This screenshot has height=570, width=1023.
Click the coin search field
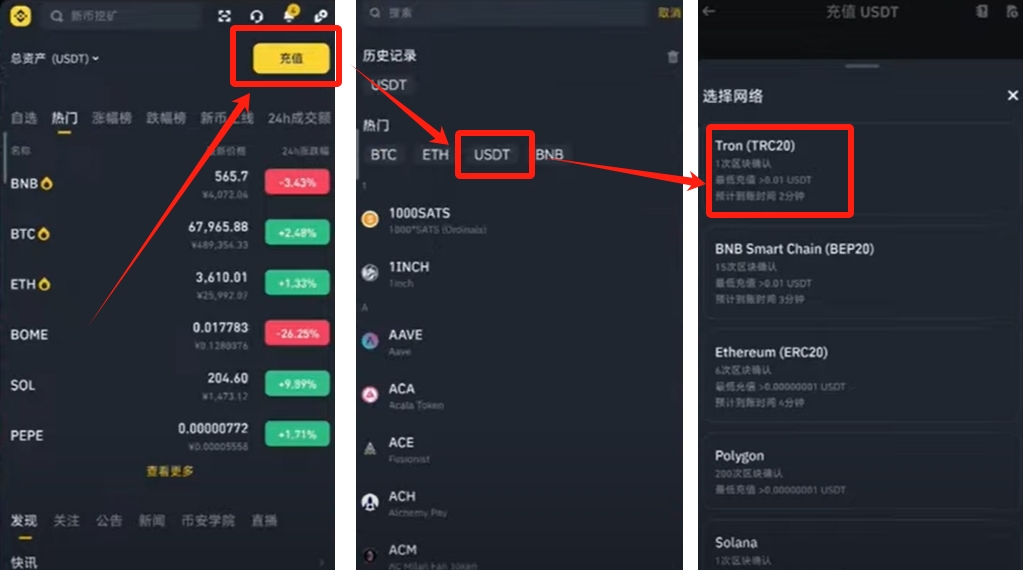tap(123, 16)
